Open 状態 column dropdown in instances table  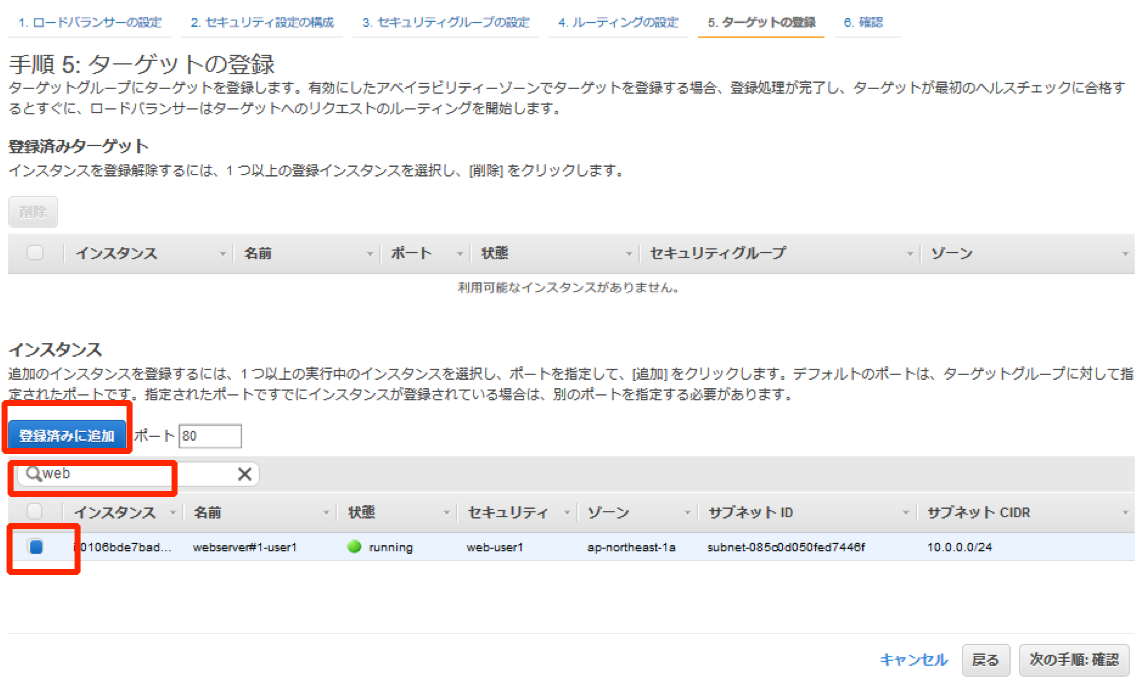click(447, 513)
